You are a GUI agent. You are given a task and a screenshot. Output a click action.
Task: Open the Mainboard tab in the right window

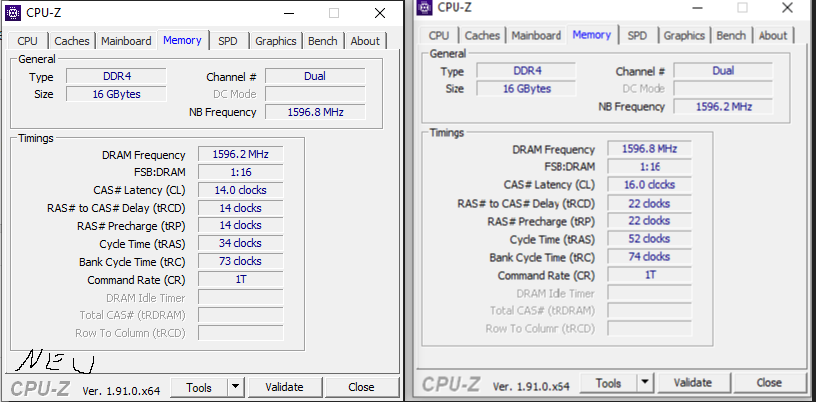click(536, 35)
